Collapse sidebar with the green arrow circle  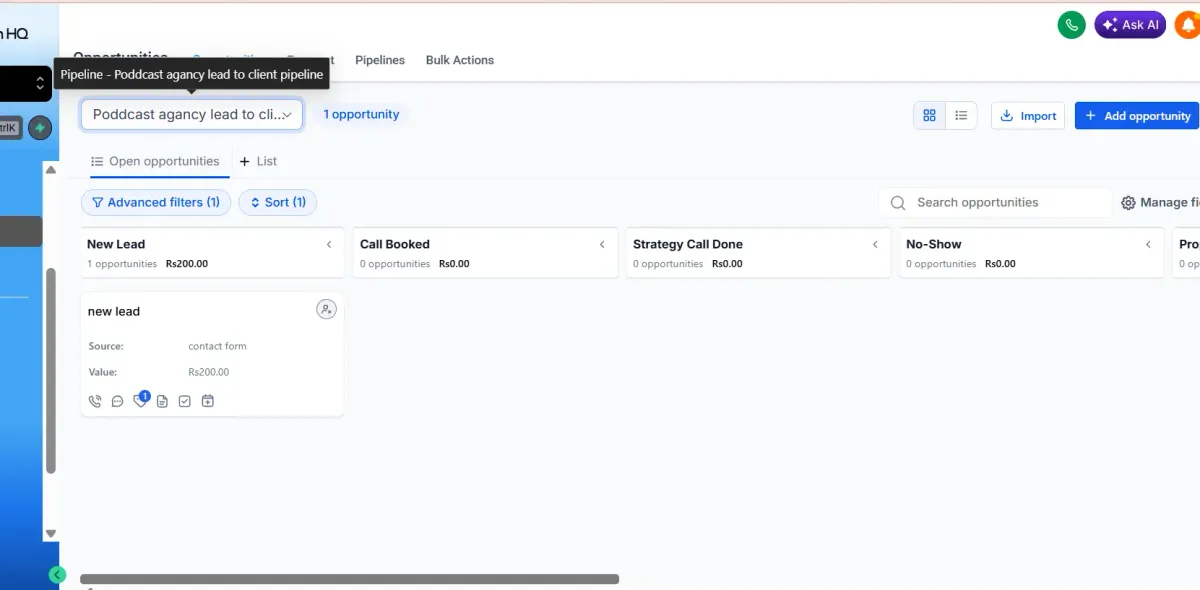(57, 574)
